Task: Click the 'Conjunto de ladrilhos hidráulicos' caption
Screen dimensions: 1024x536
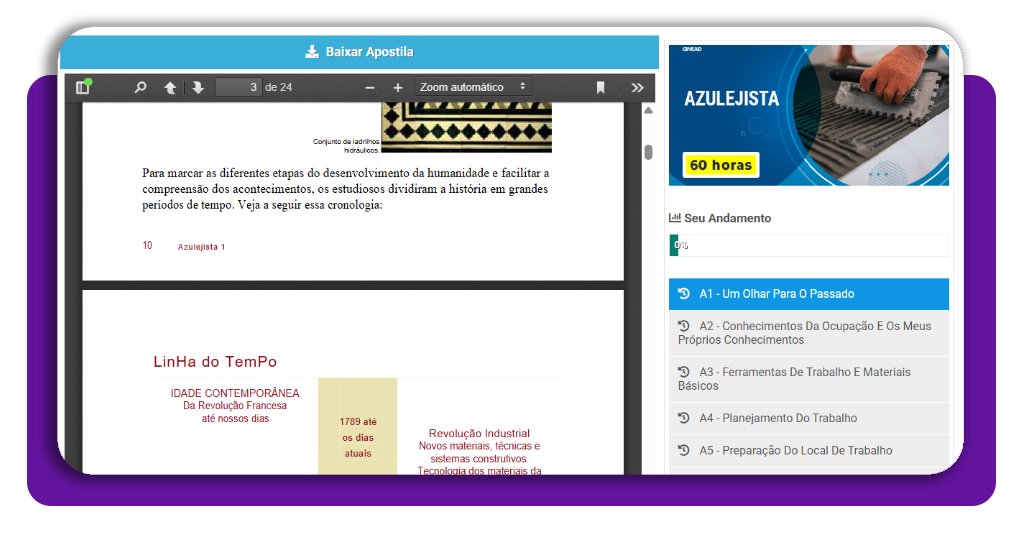Action: coord(346,146)
